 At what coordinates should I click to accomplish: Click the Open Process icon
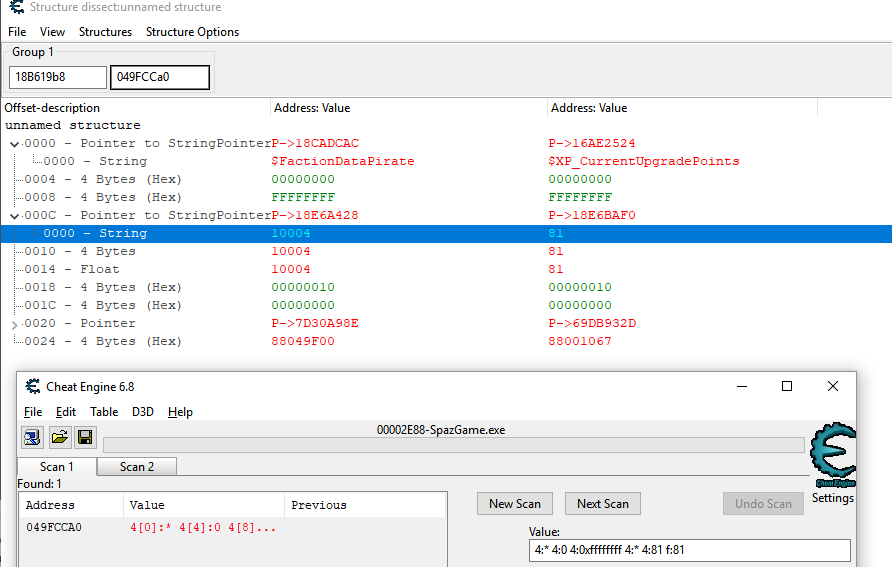[33, 437]
